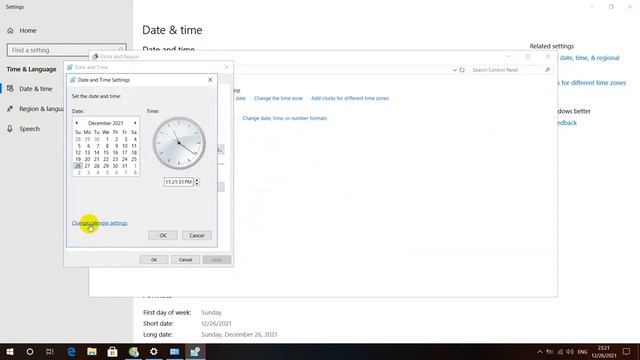
Task: Click the magnifier in Find a setting
Action: (x=121, y=50)
